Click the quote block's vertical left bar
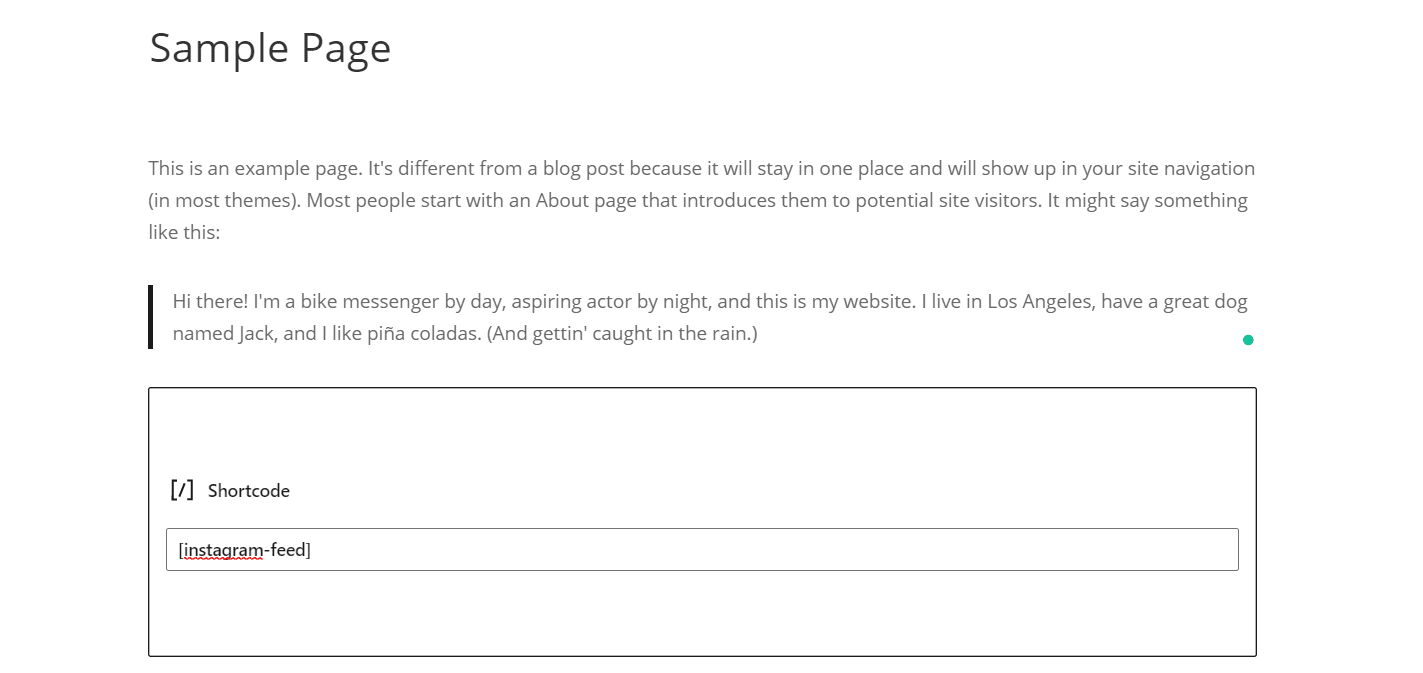 click(x=150, y=317)
